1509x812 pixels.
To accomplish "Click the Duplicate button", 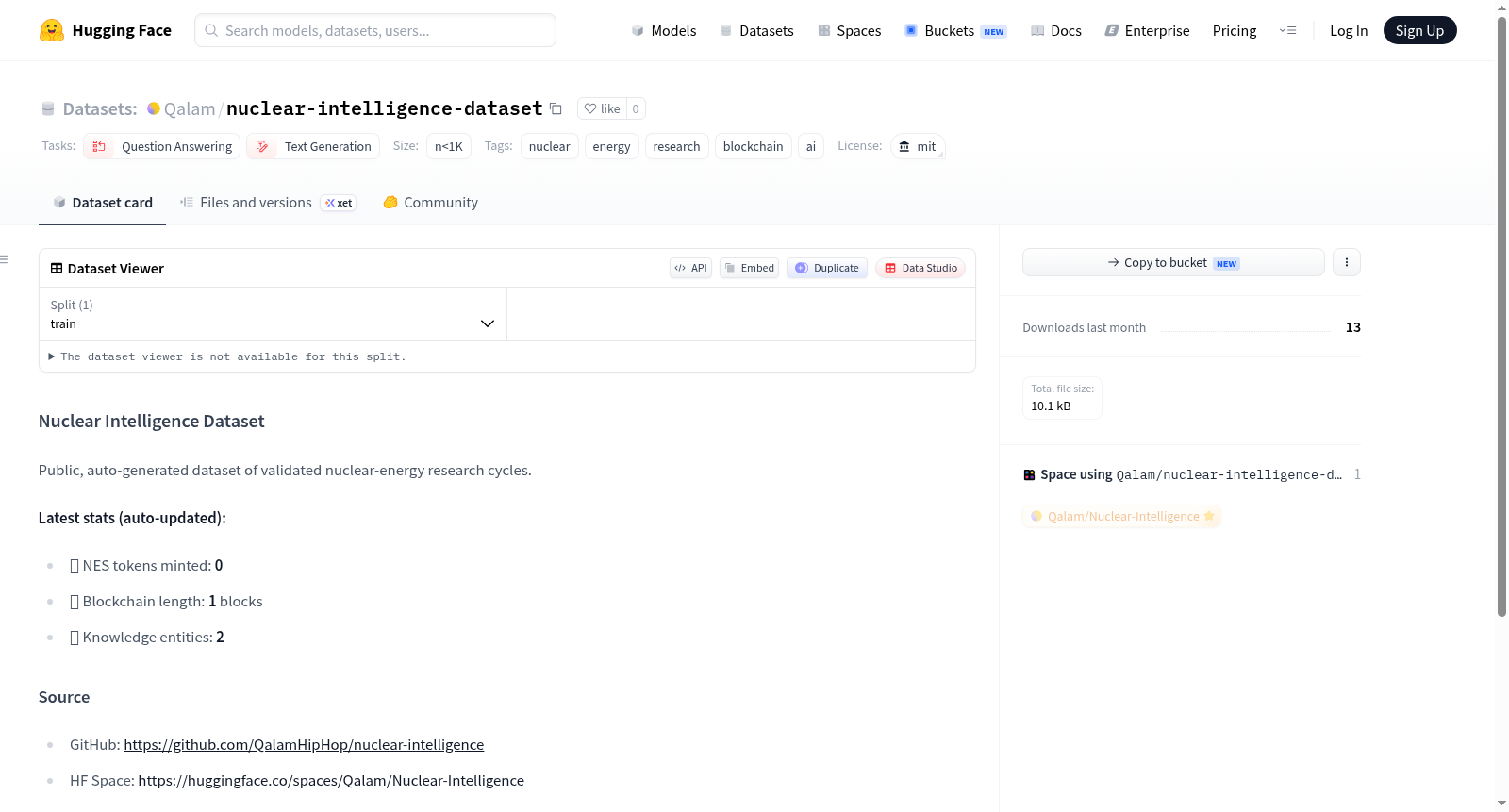I will 826,268.
